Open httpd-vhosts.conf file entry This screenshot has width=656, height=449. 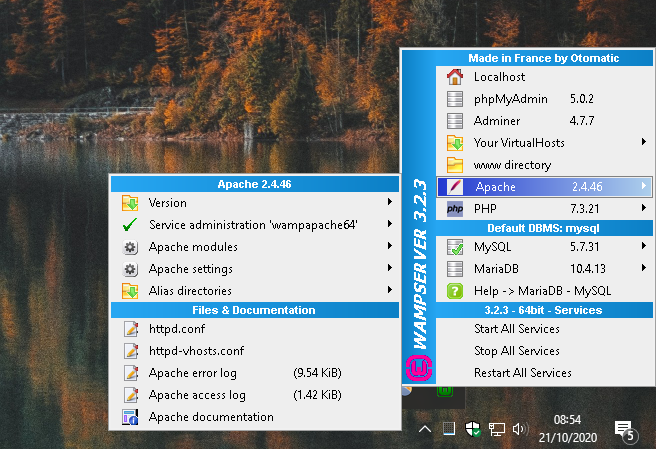coord(254,351)
